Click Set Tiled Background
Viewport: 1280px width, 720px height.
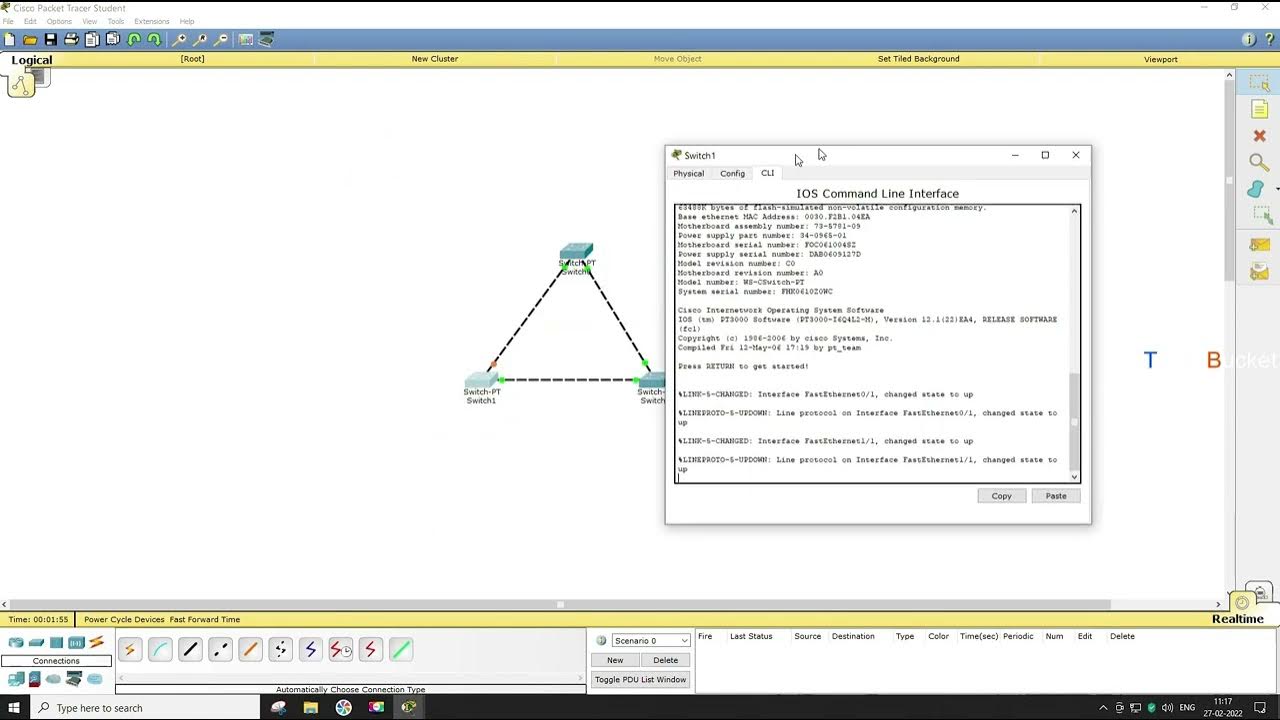tap(918, 59)
